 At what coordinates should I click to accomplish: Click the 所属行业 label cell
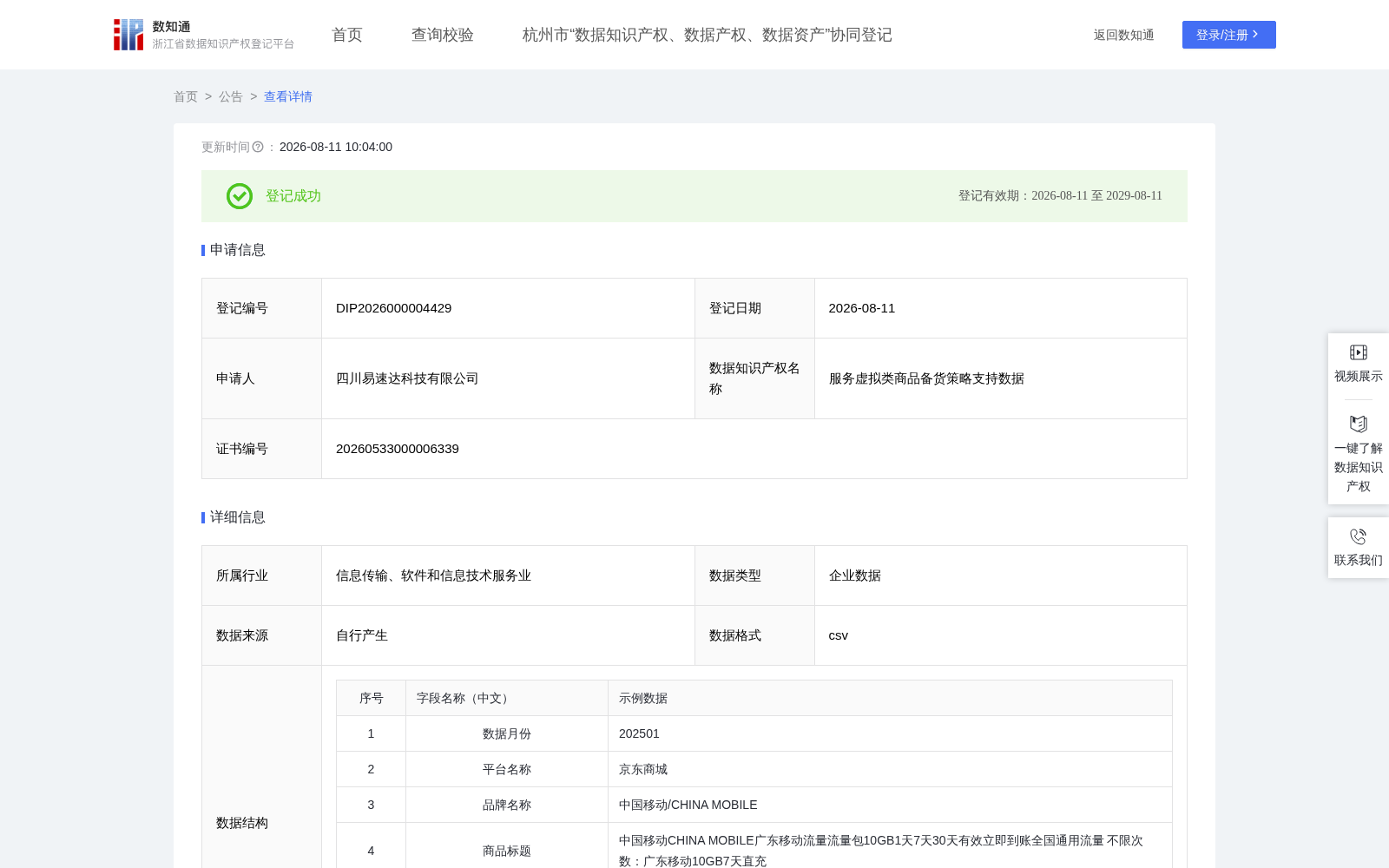tap(262, 575)
